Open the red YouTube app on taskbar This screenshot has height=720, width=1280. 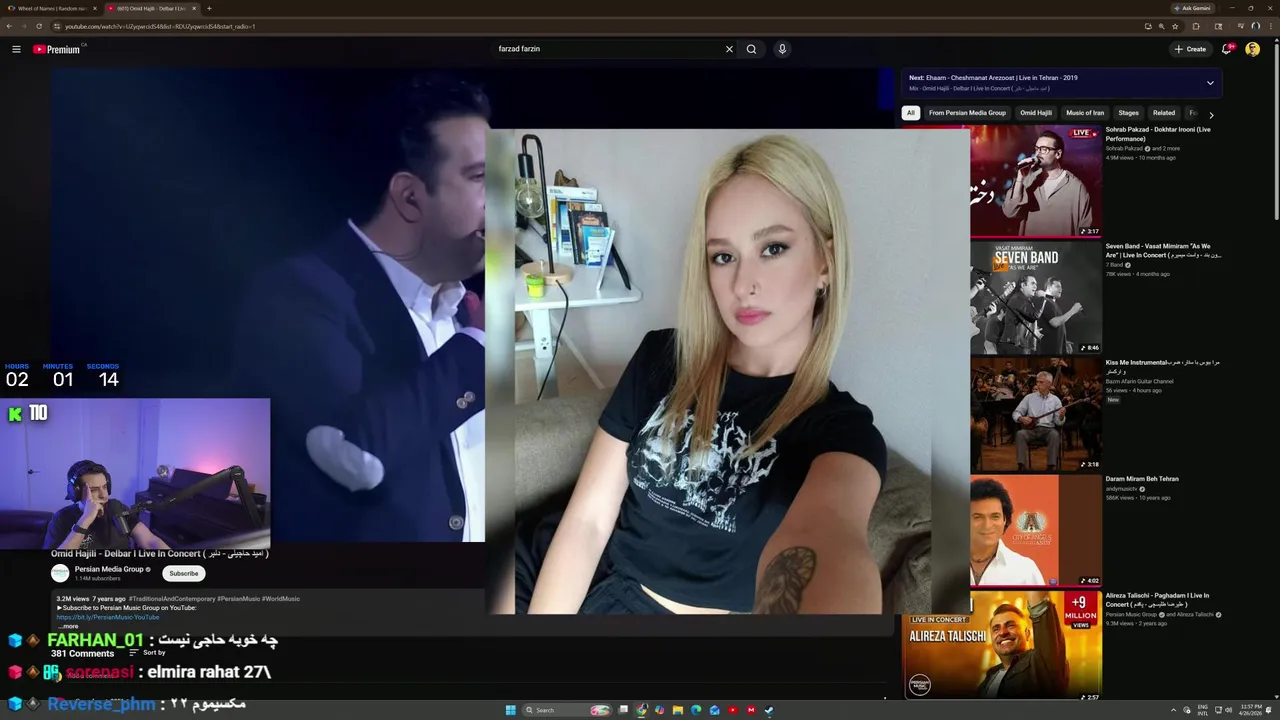point(732,710)
